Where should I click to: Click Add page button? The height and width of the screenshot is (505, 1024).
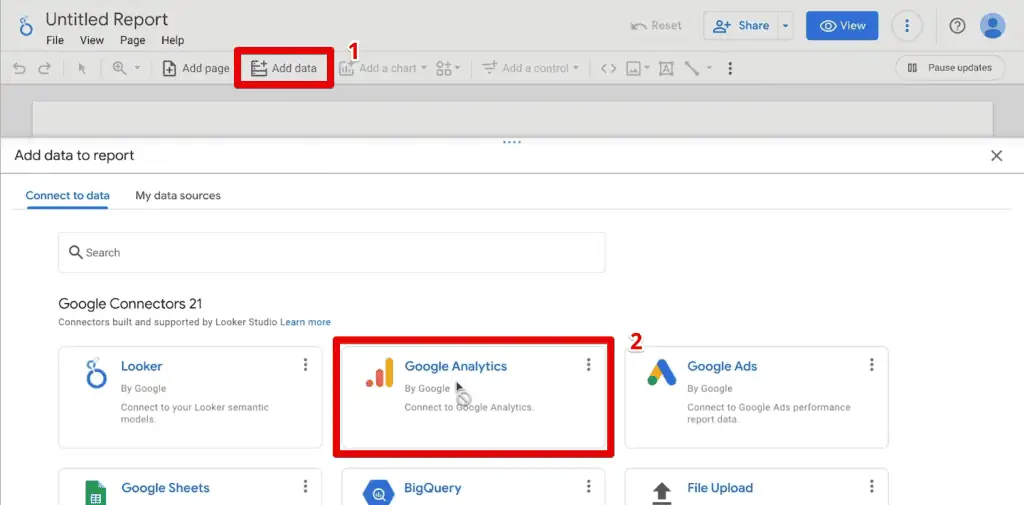196,68
